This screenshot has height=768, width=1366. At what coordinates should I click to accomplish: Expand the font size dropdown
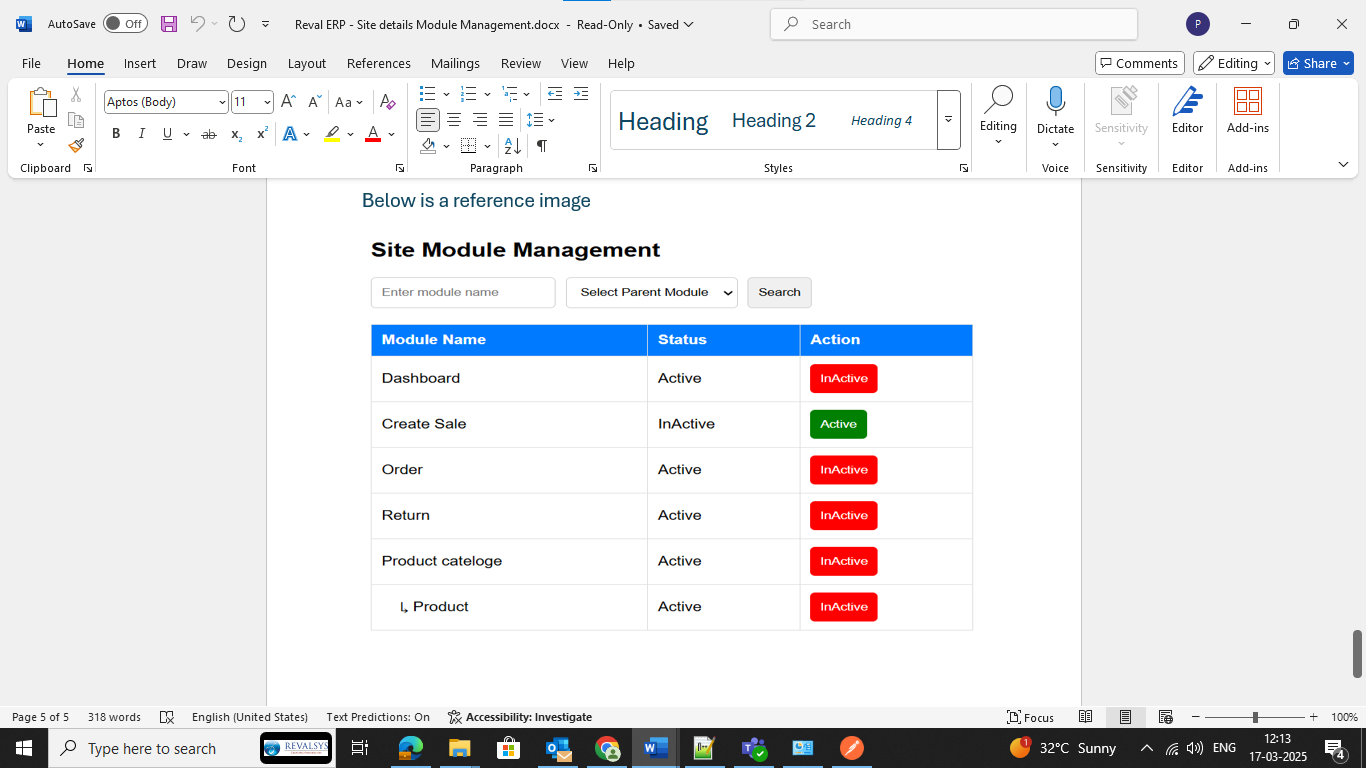(x=267, y=102)
